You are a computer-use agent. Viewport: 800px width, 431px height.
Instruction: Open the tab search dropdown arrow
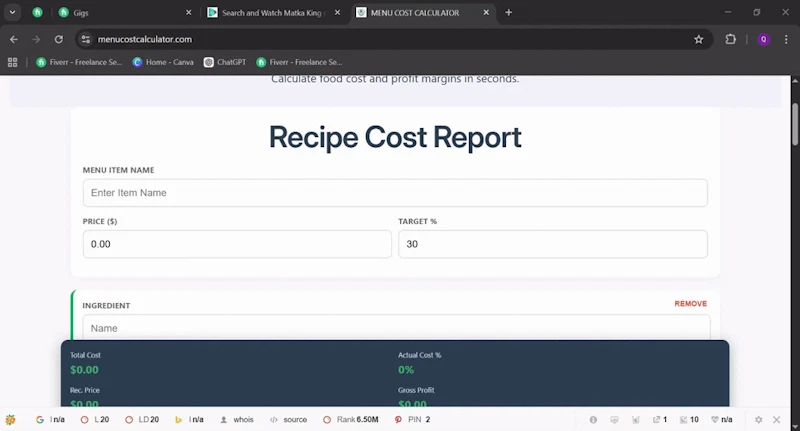click(x=12, y=12)
